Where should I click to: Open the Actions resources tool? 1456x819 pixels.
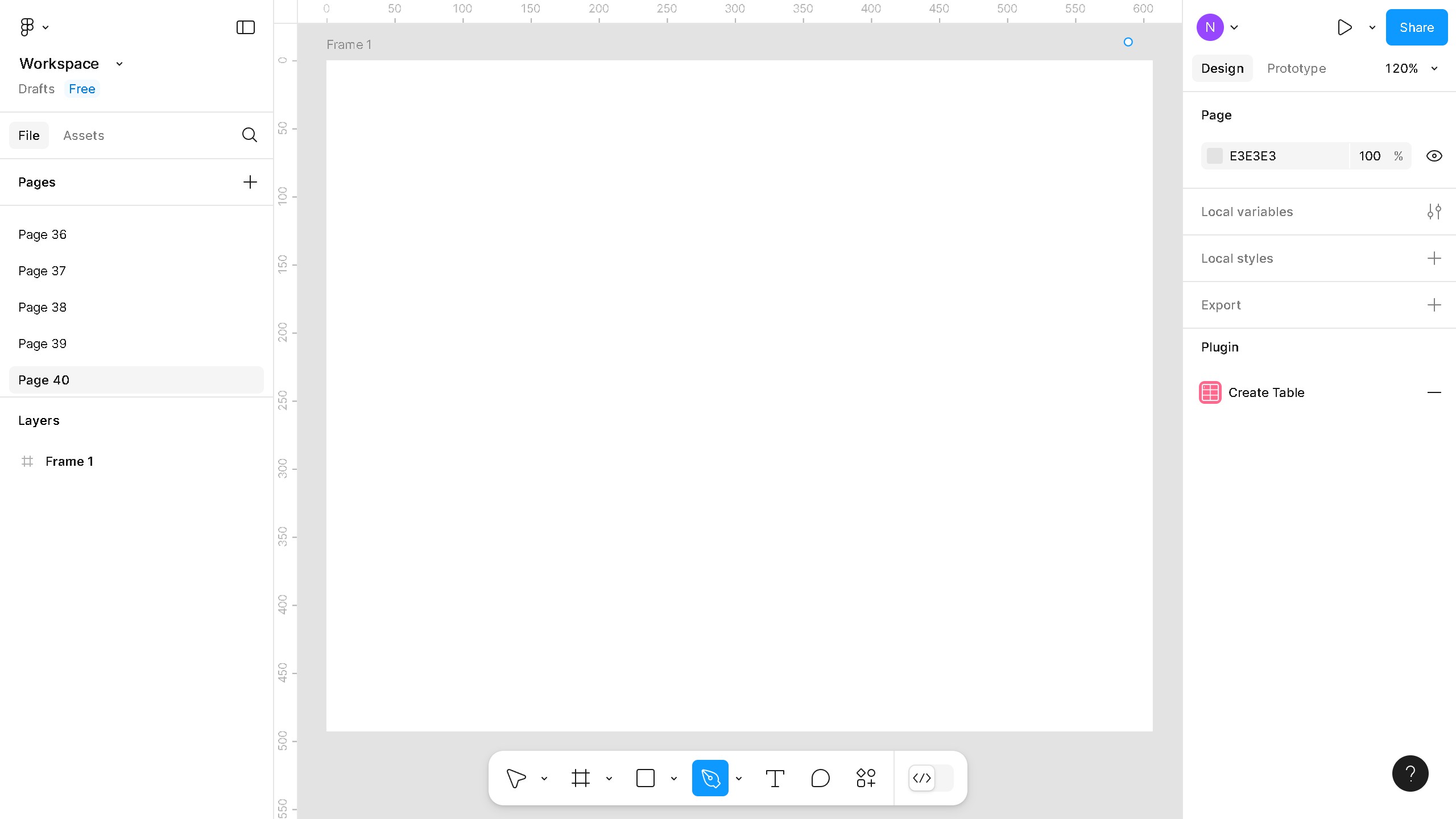coord(866,778)
